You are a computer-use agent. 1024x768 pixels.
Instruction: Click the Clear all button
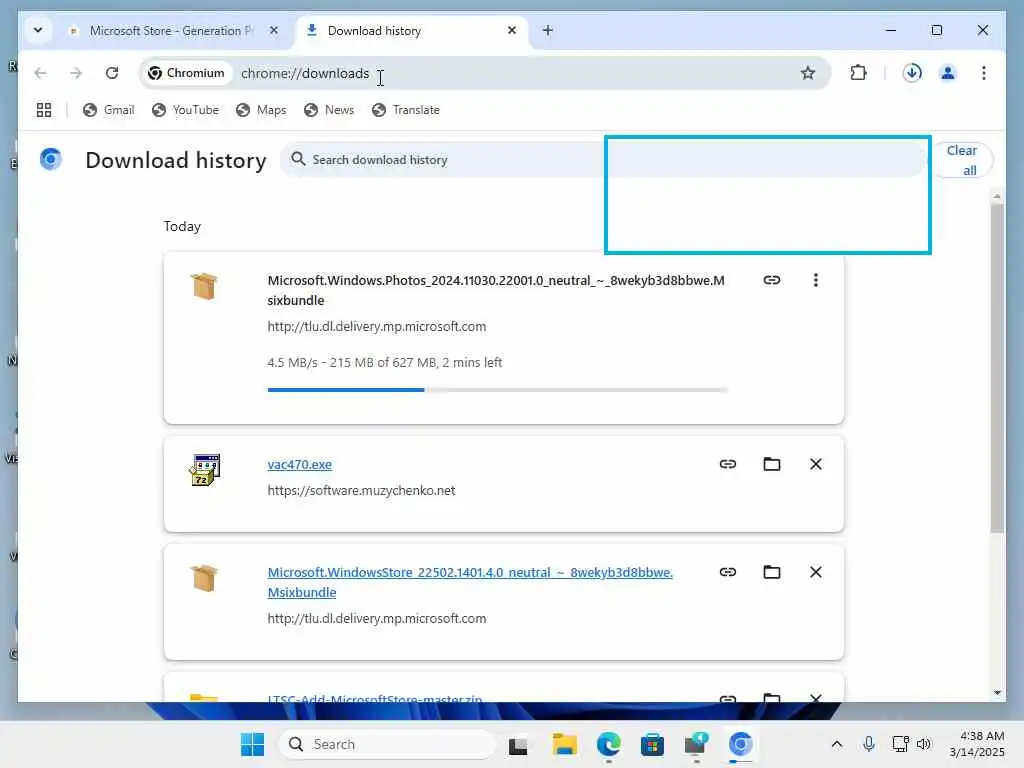963,160
